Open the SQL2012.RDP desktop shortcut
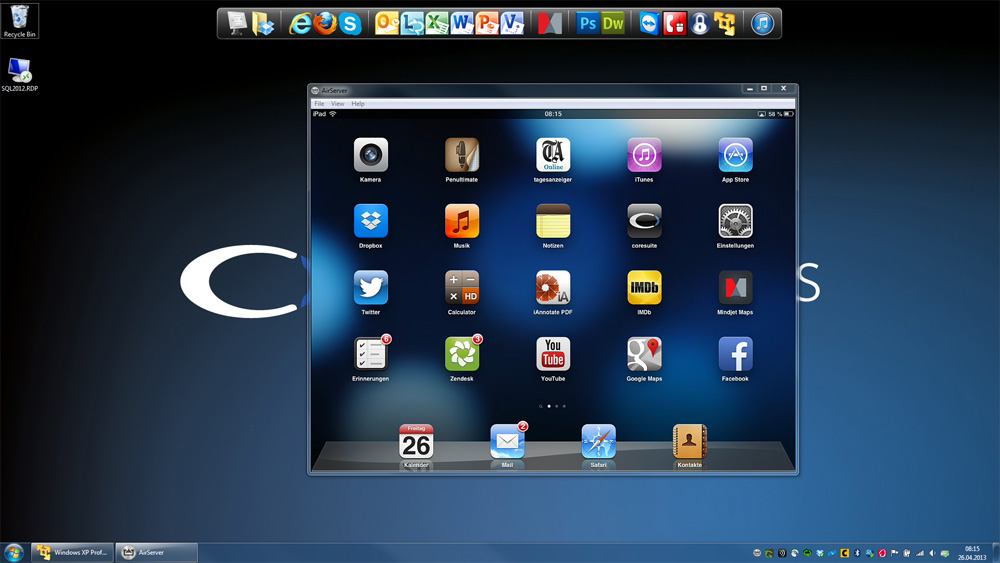This screenshot has width=1000, height=563. (x=20, y=75)
